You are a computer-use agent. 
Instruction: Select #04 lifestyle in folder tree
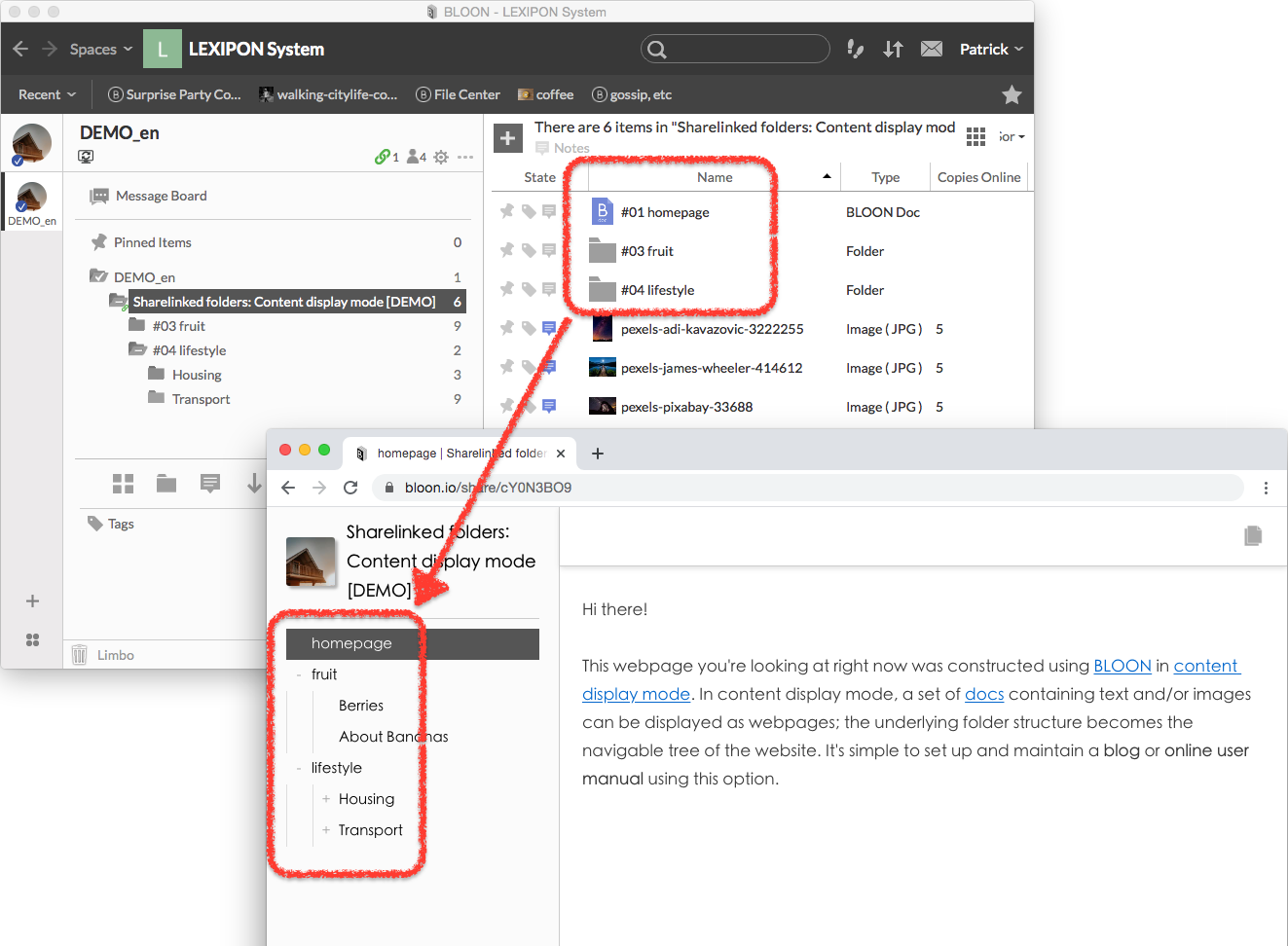[x=178, y=350]
